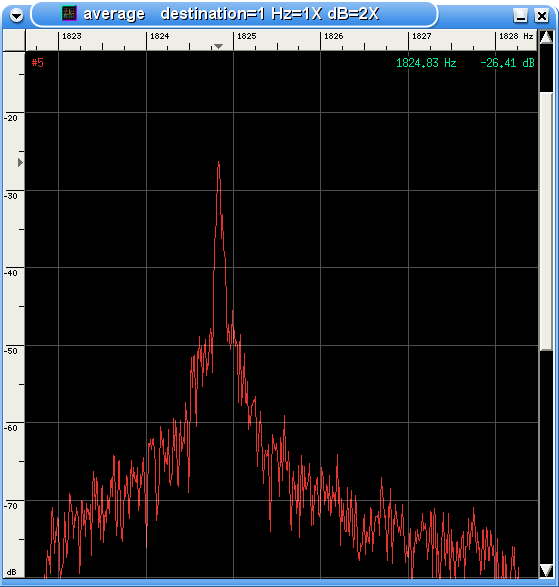The image size is (559, 587).
Task: Click the scrollbar down arrow
Action: point(546,571)
